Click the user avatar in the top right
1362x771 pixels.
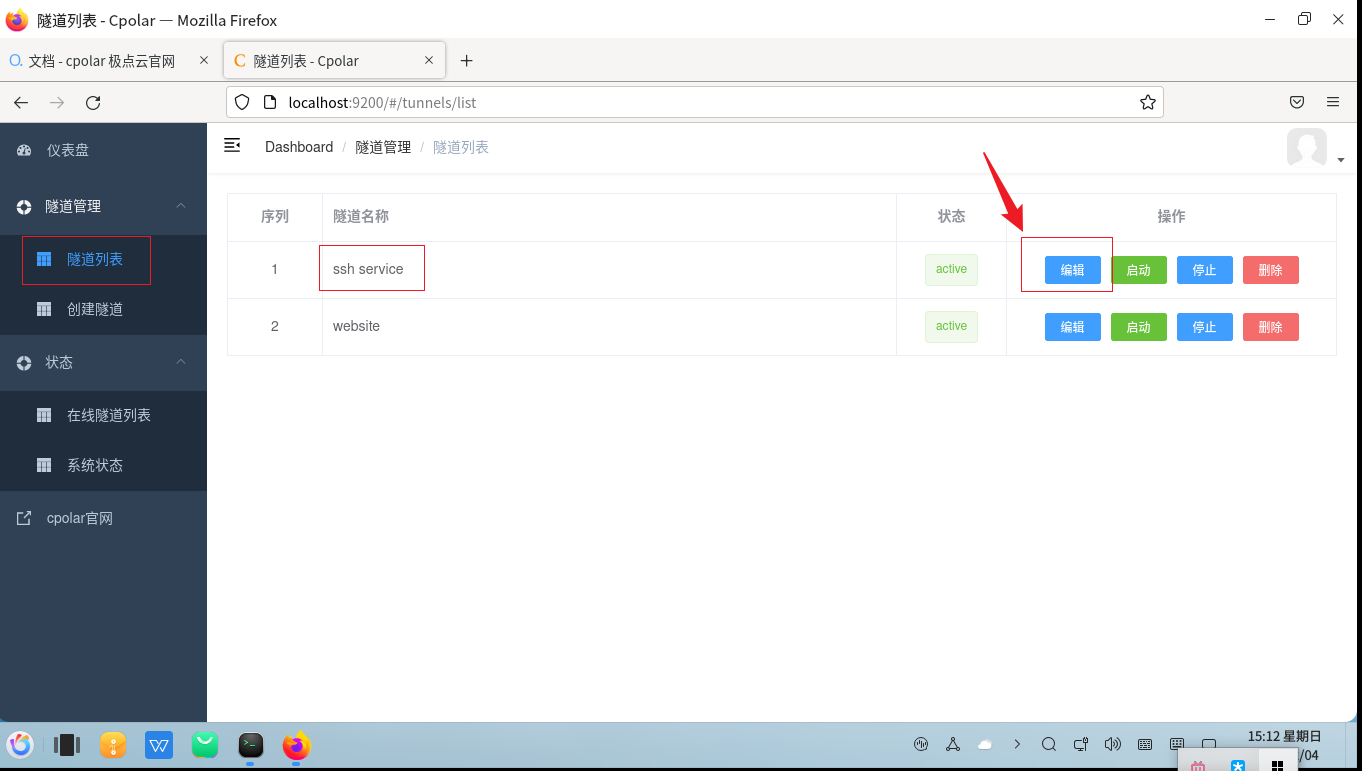[x=1306, y=147]
